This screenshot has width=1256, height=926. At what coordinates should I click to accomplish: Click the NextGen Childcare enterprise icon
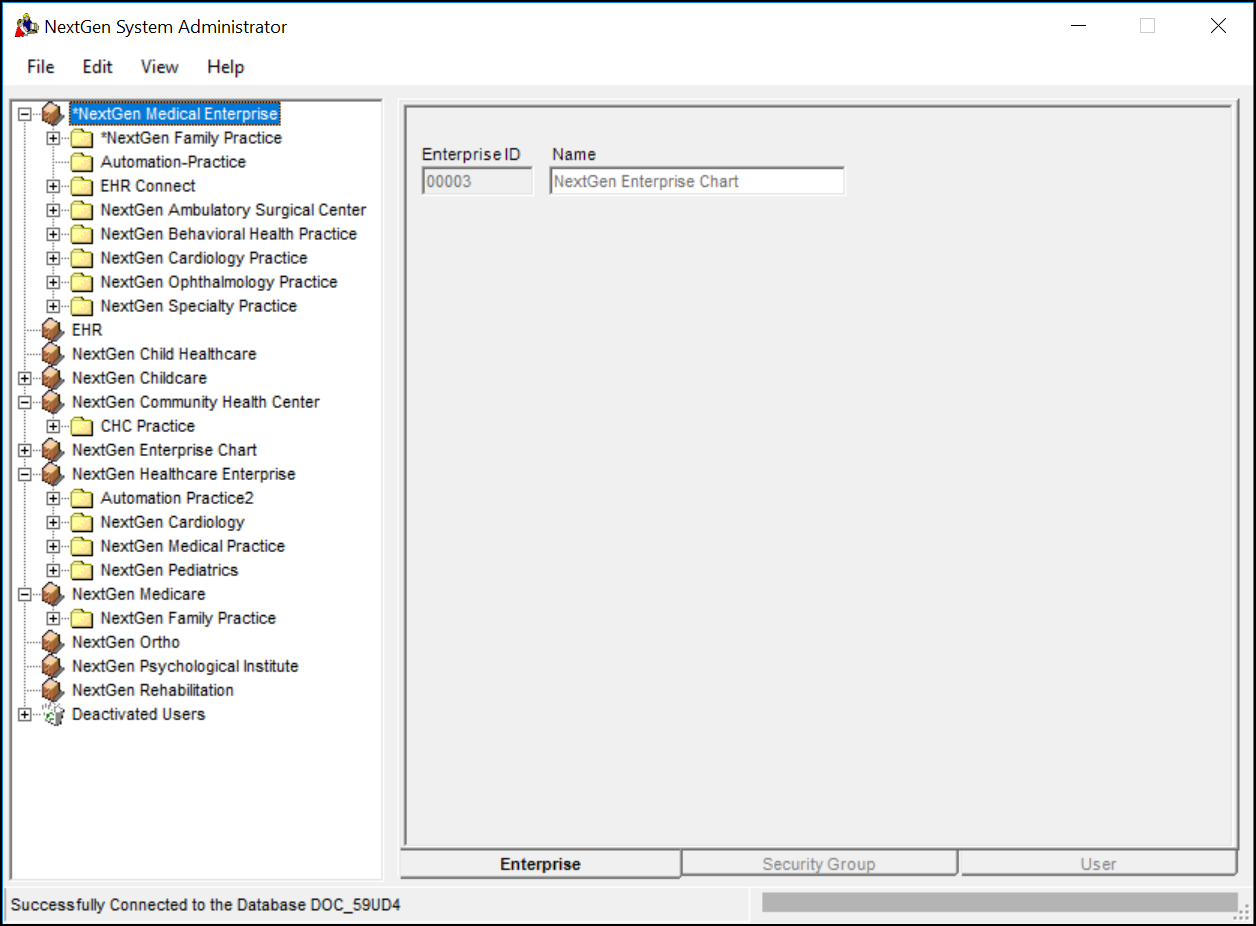[53, 378]
